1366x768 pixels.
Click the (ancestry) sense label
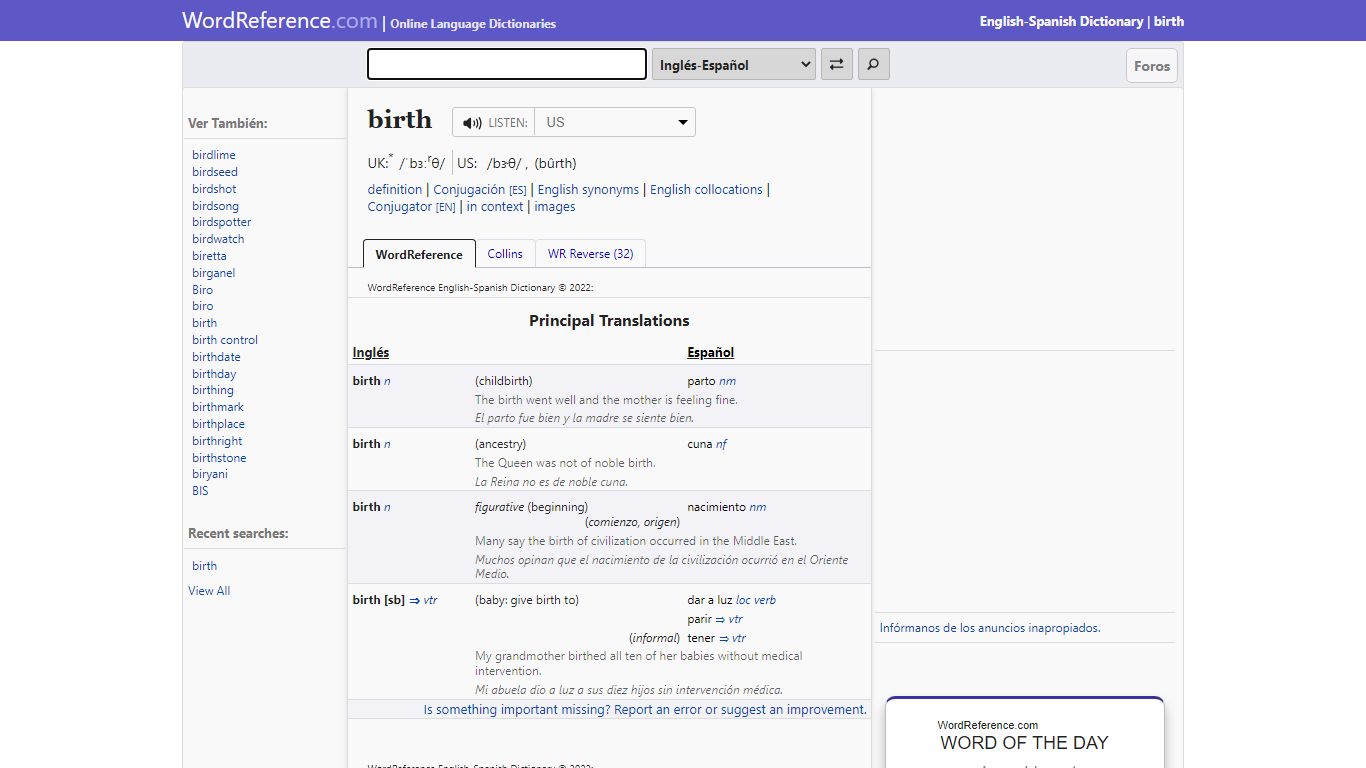pyautogui.click(x=500, y=444)
